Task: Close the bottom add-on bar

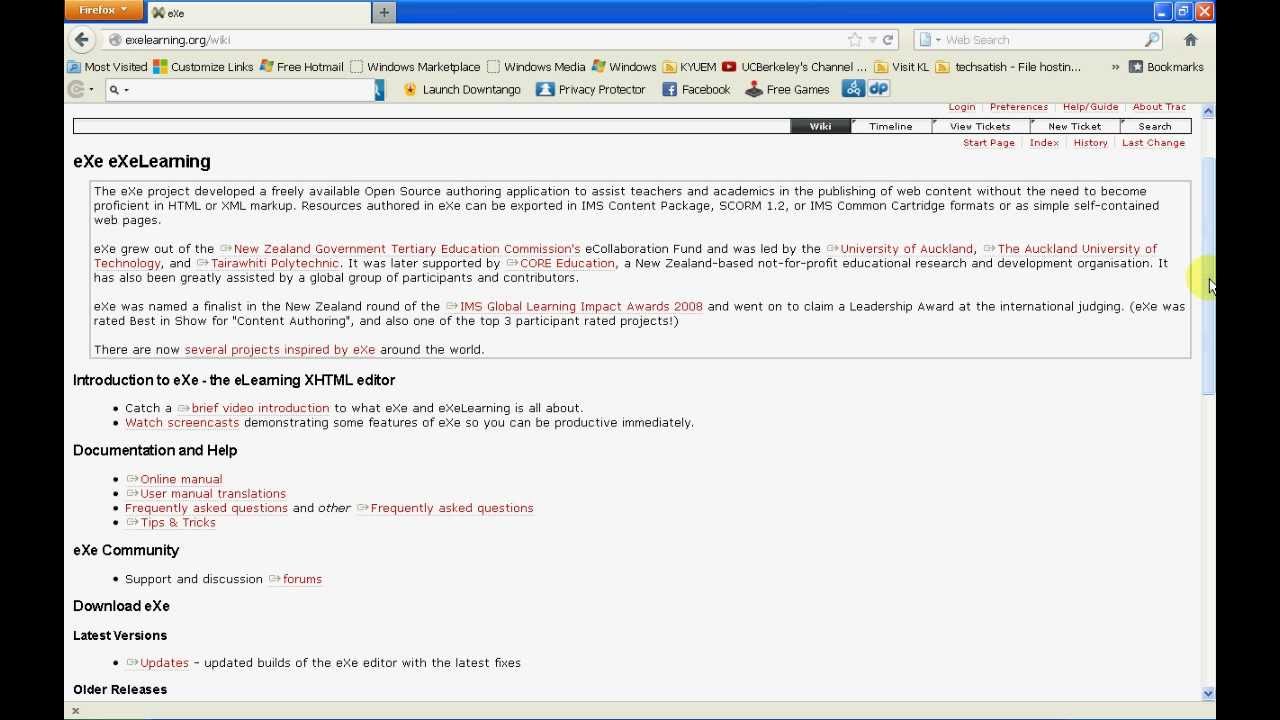Action: [x=75, y=711]
